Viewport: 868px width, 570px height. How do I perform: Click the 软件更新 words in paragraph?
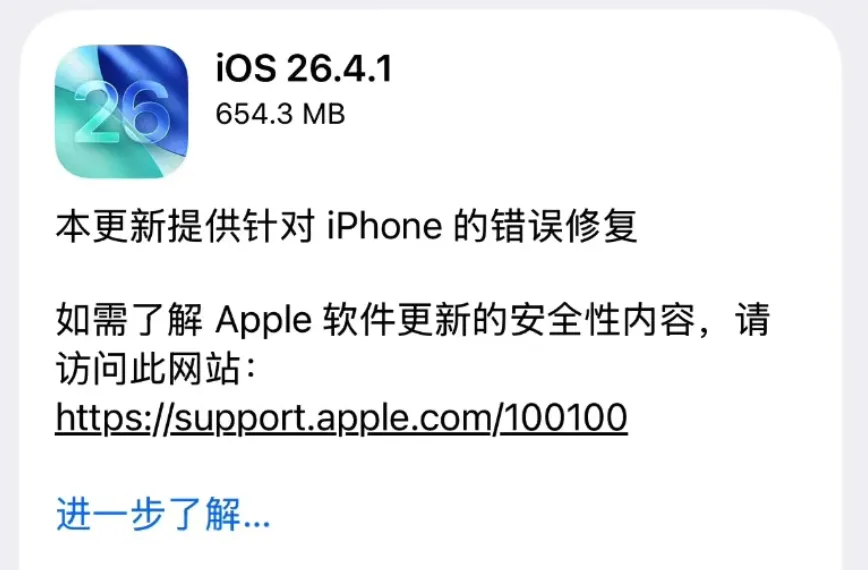[397, 320]
